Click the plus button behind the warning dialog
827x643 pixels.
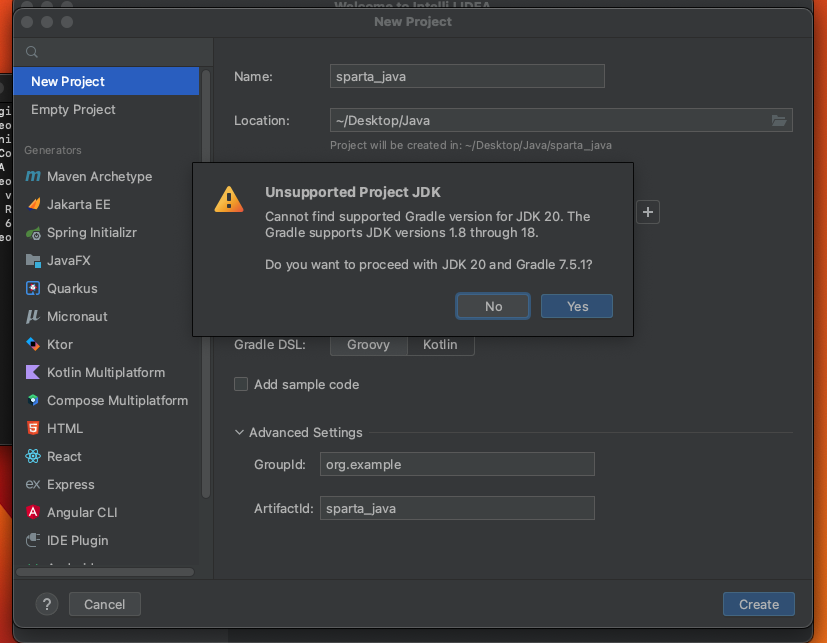tap(648, 212)
